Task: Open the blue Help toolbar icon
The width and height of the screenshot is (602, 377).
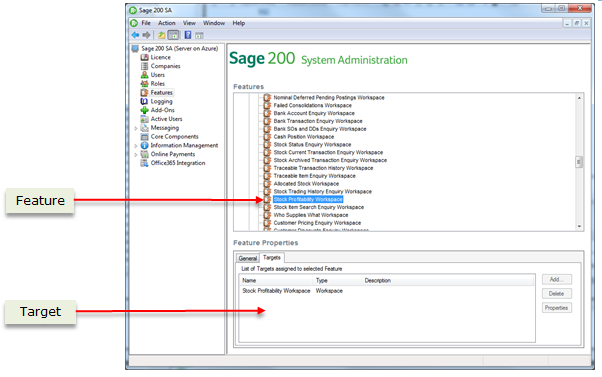Action: (188, 35)
